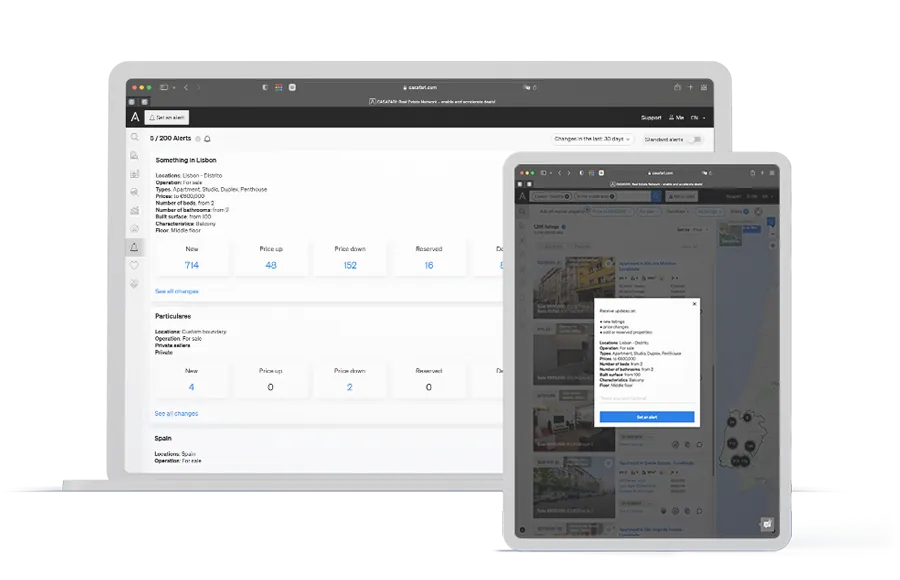
Task: Click the casafari.com address bar in the laptop window
Action: pyautogui.click(x=422, y=87)
